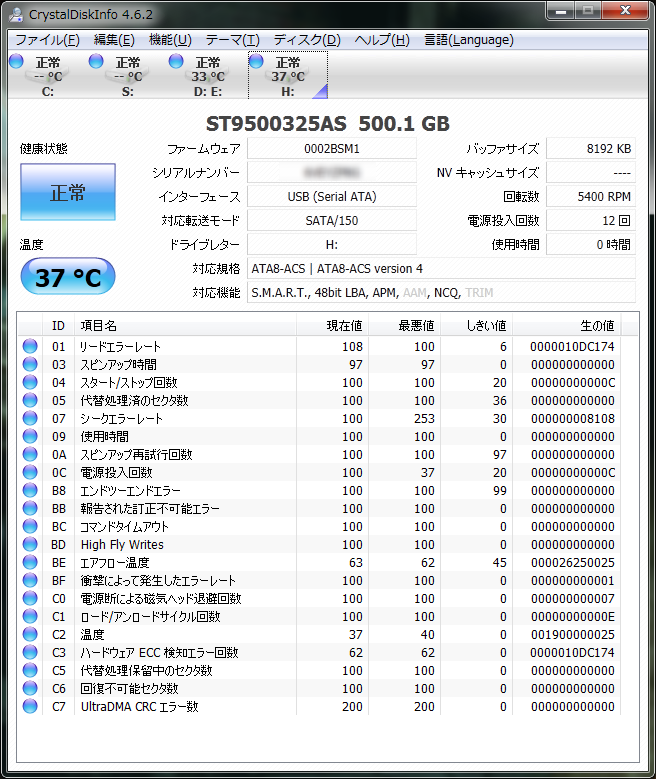Screen dimensions: 656x779
Task: Click the blurred serial number field
Action: [x=331, y=172]
